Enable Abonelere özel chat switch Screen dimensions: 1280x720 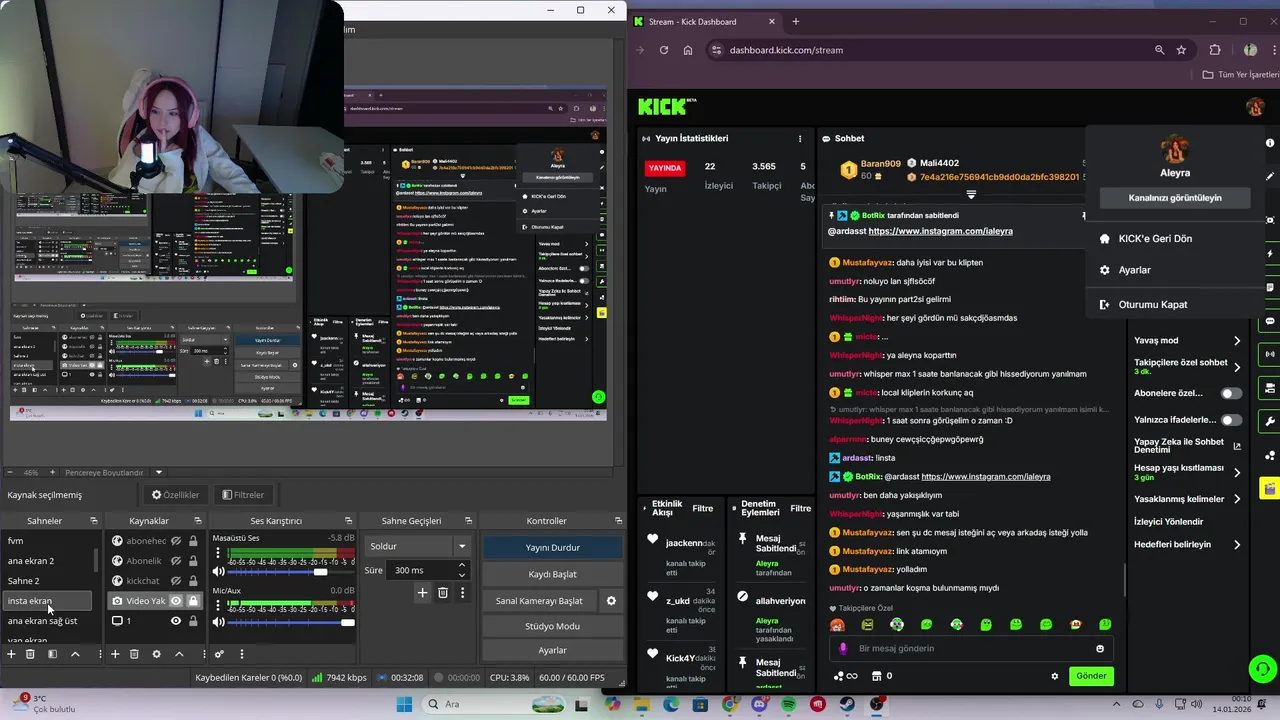pos(1232,393)
